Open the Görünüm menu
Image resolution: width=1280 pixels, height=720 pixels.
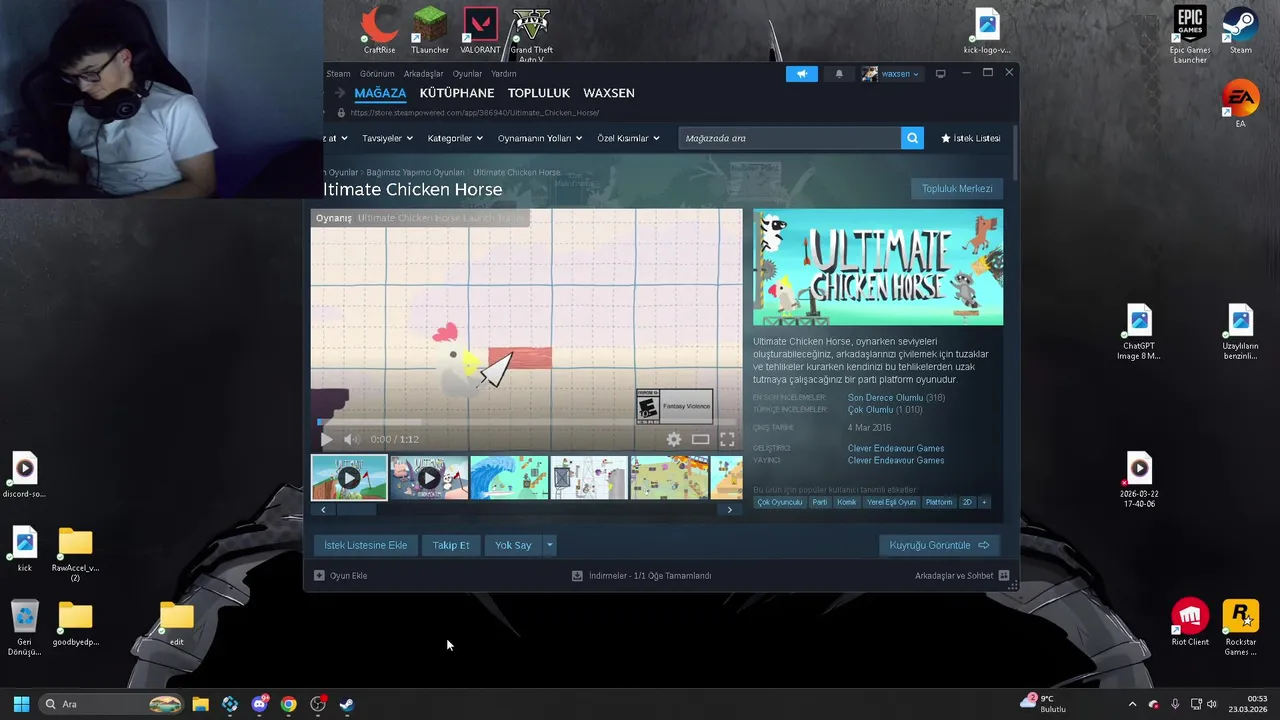tap(377, 74)
